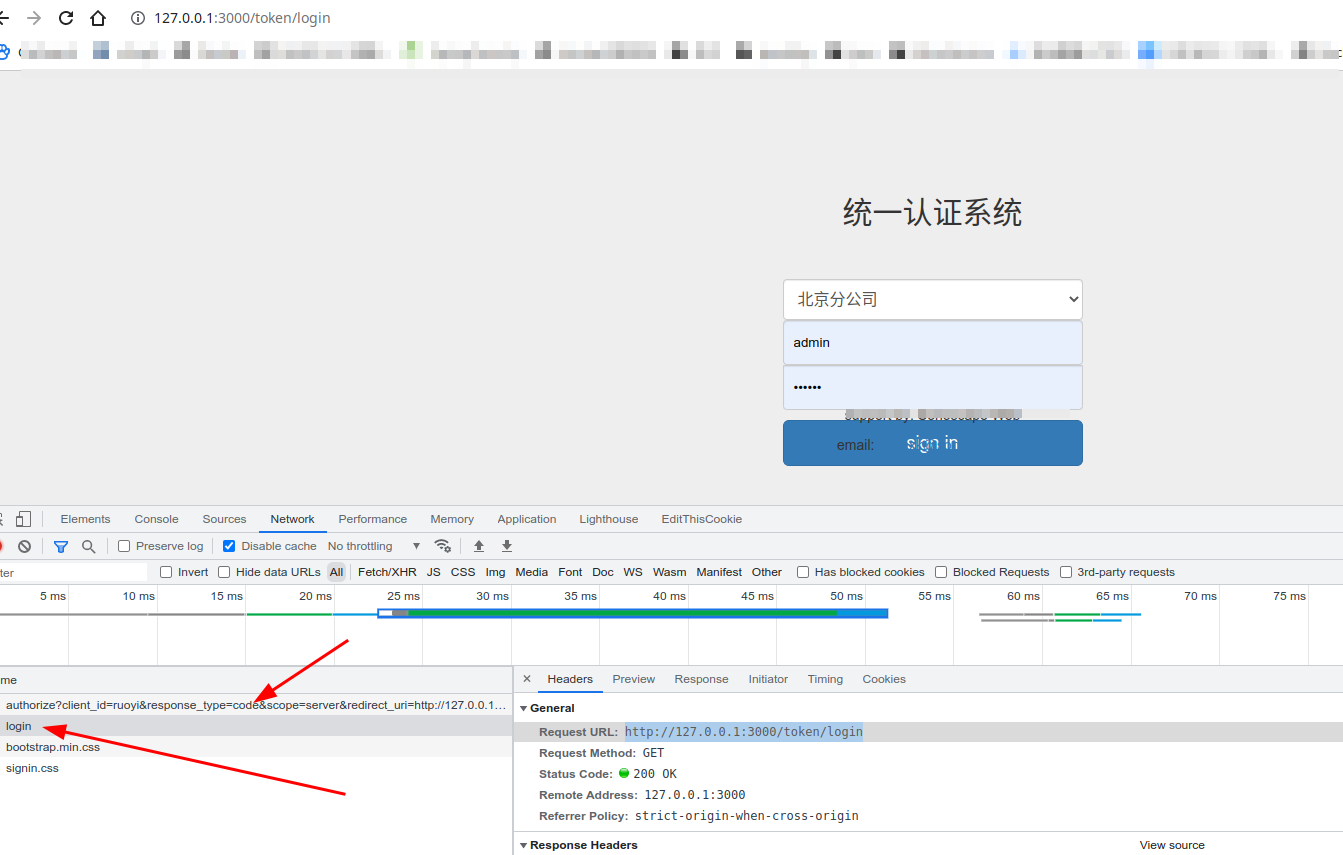Filter requests by Wasm
The image size is (1343, 855).
pos(669,572)
